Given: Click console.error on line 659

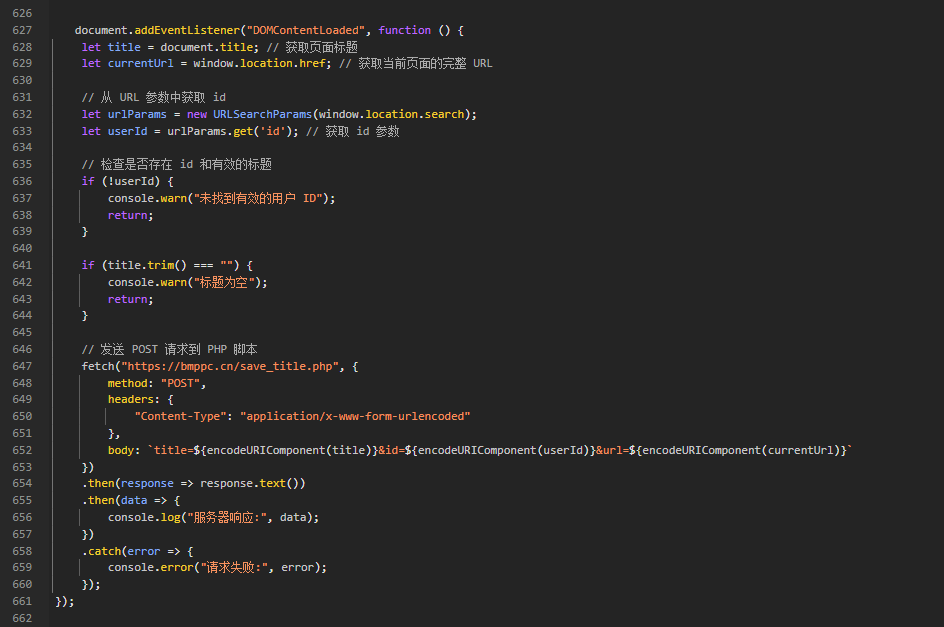Looking at the screenshot, I should tap(151, 567).
